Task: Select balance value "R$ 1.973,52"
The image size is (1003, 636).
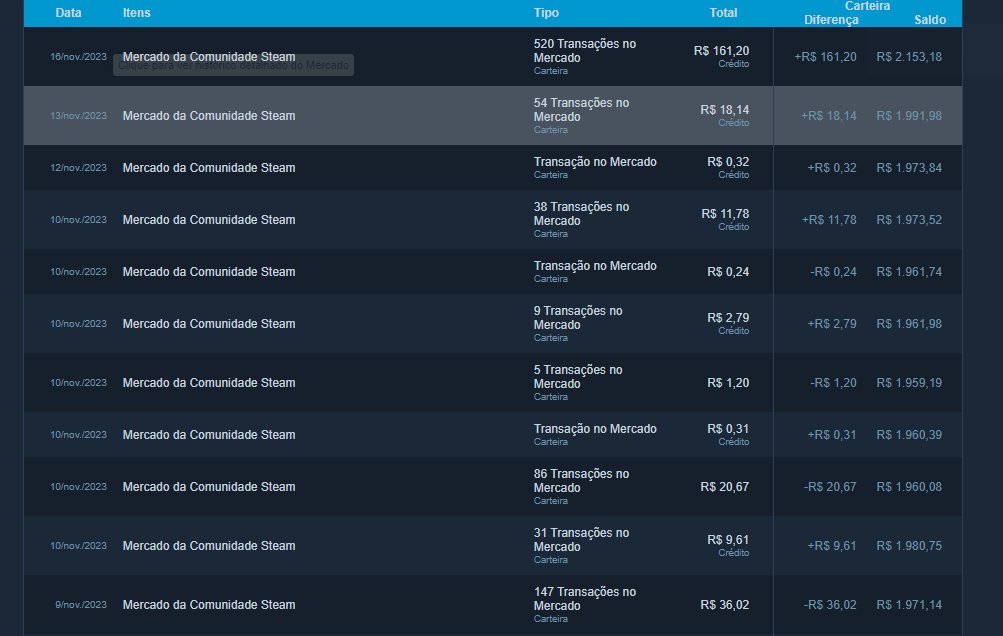Action: pos(909,219)
